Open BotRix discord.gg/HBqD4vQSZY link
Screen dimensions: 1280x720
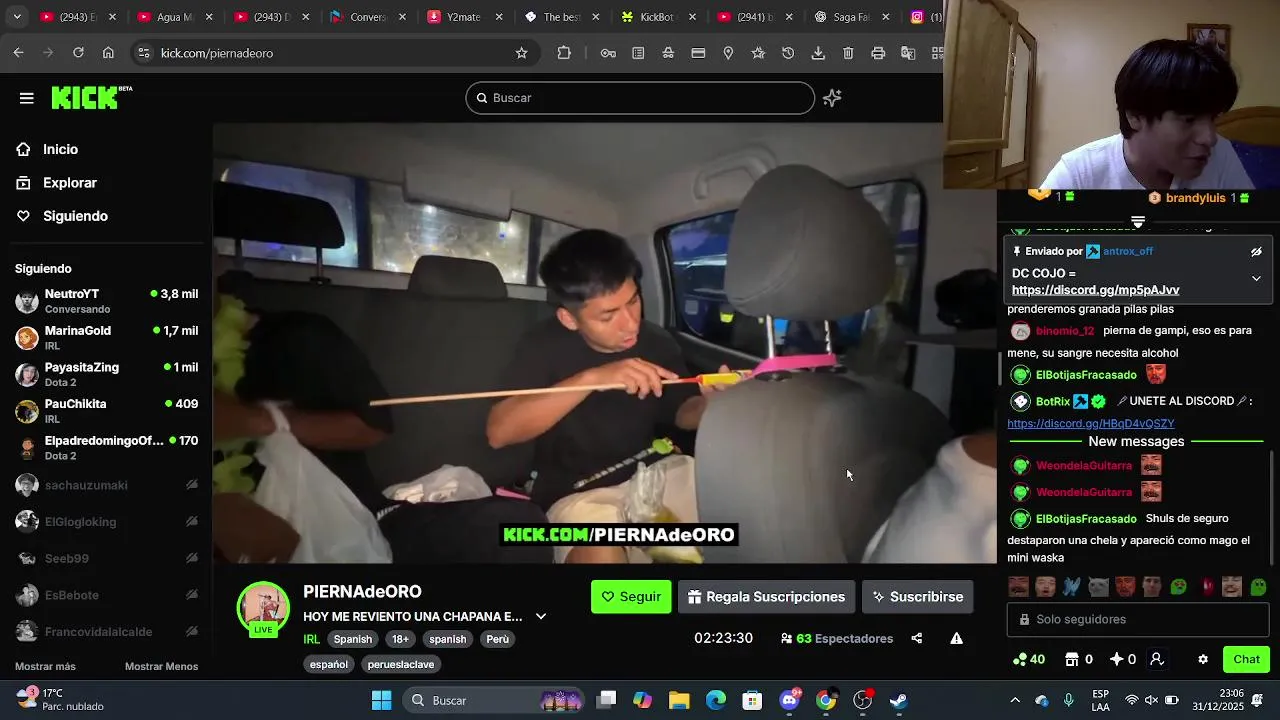tap(1091, 424)
